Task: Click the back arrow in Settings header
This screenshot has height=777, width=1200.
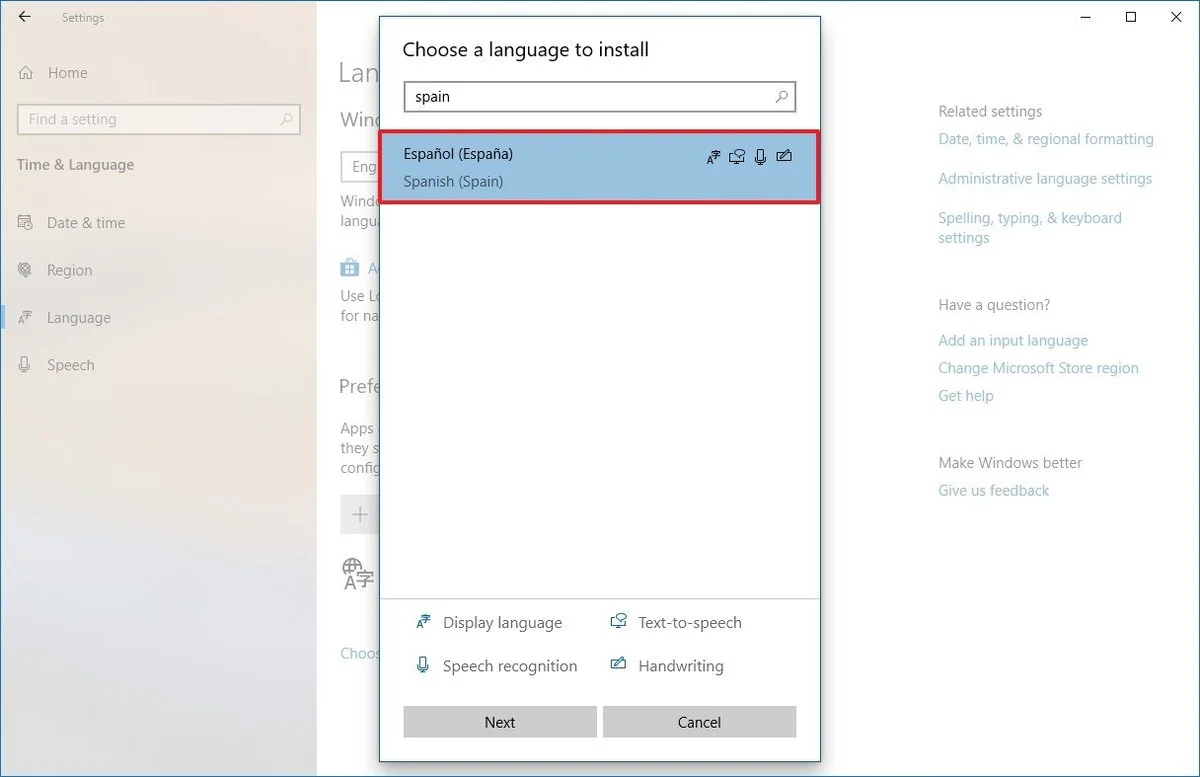Action: coord(25,17)
